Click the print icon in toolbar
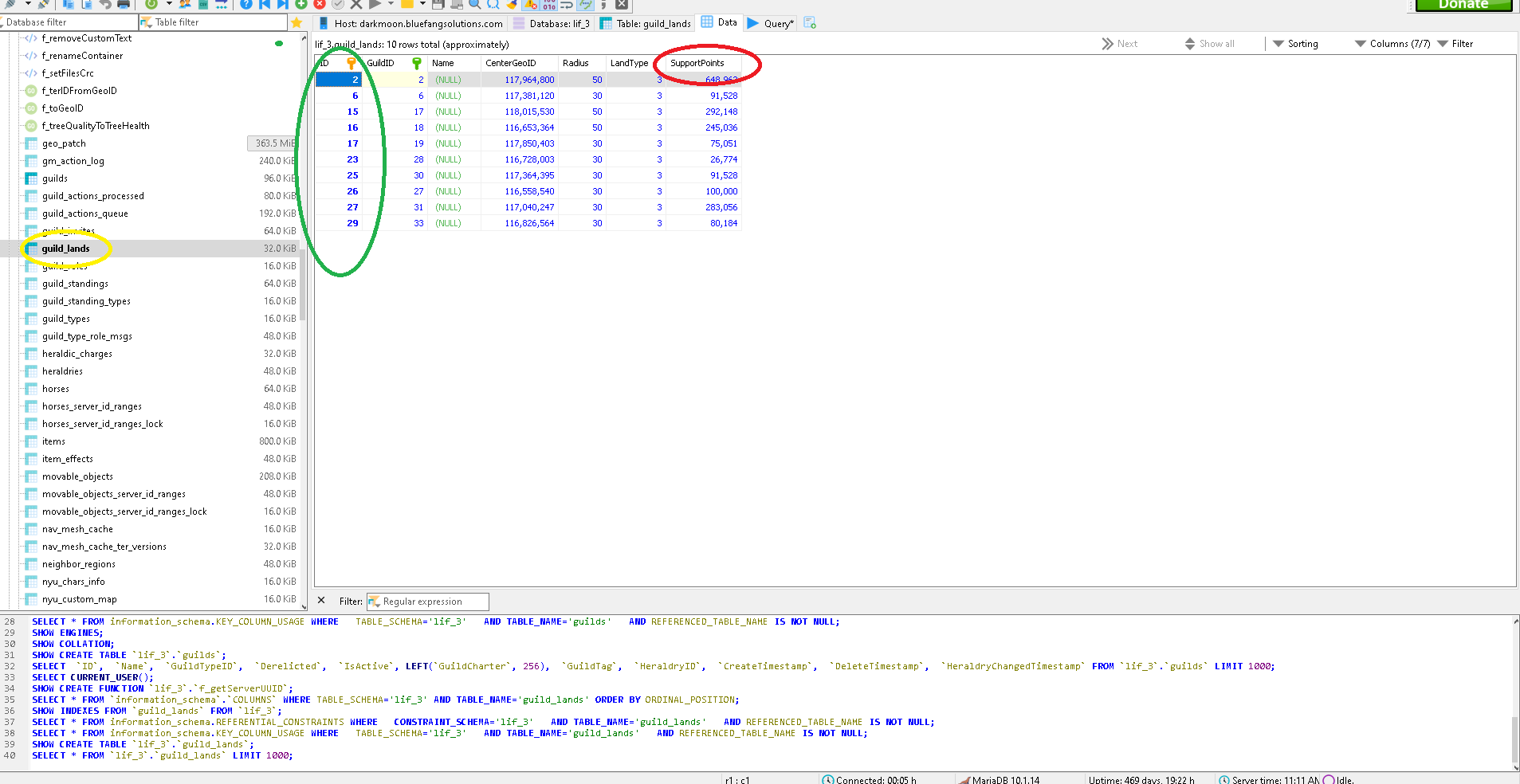This screenshot has width=1520, height=784. coord(124,4)
